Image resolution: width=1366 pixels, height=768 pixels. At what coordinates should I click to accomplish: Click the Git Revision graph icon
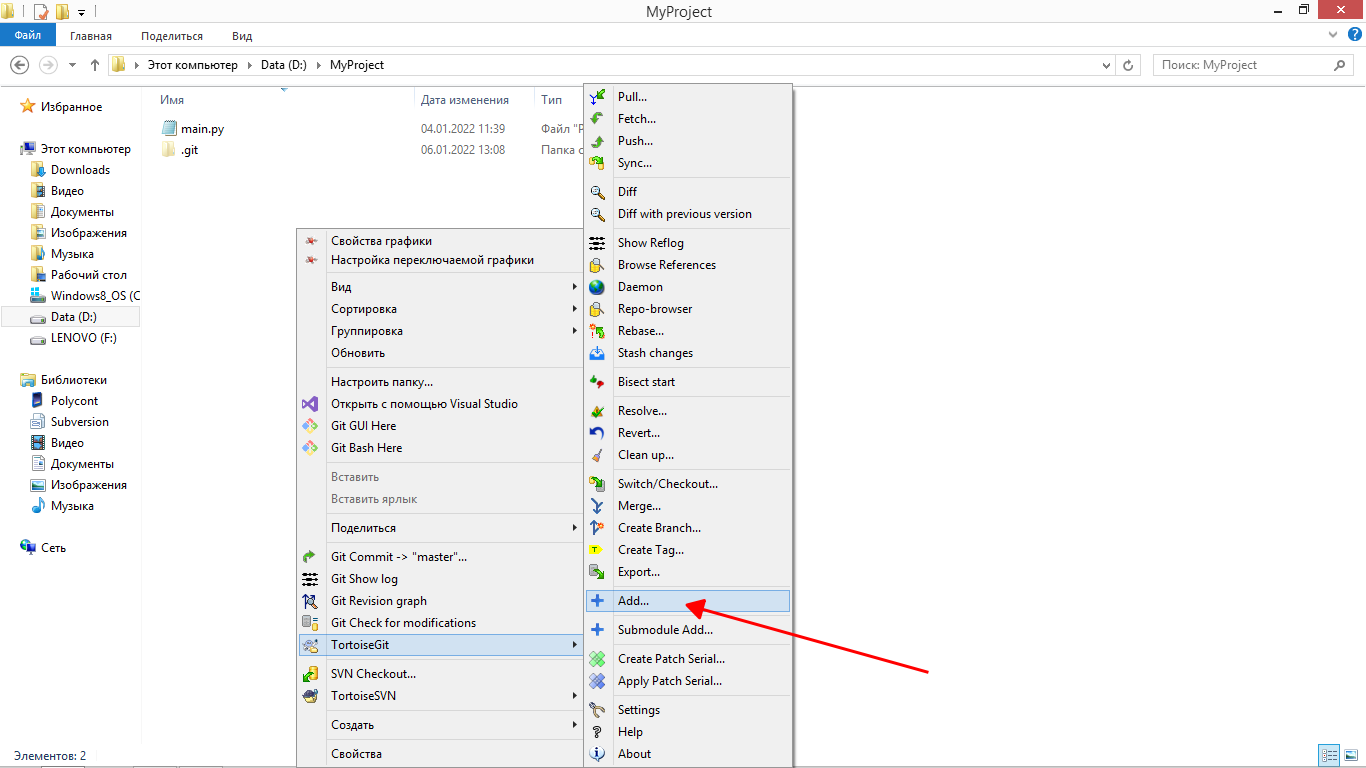(x=310, y=601)
